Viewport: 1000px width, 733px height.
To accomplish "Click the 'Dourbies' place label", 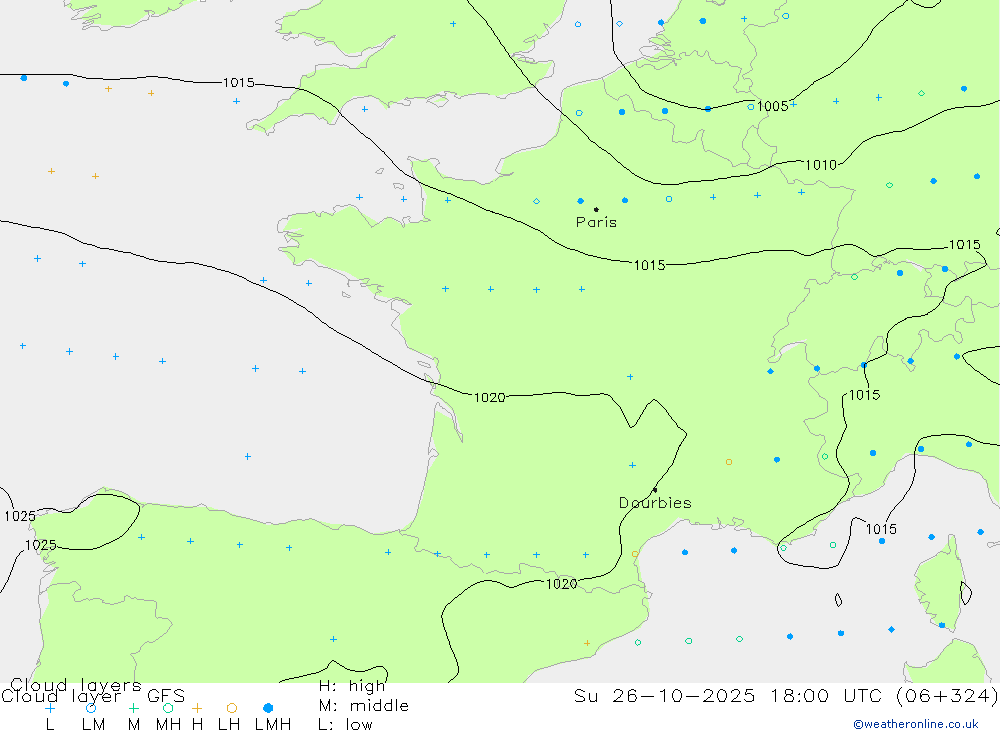I will point(655,503).
